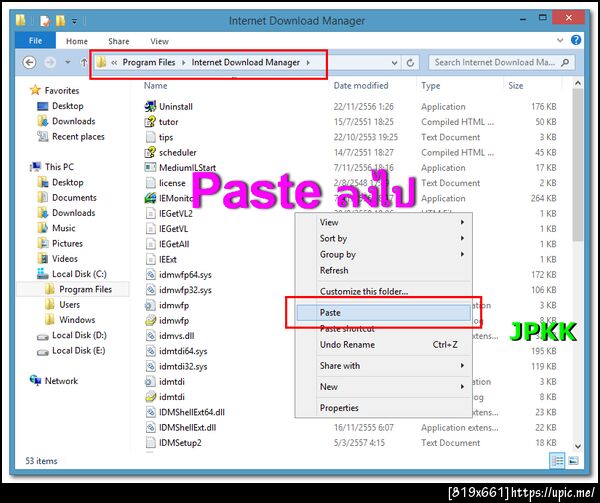This screenshot has width=600, height=503.
Task: Click Internet Download Manager breadcrumb segment
Action: pyautogui.click(x=246, y=62)
